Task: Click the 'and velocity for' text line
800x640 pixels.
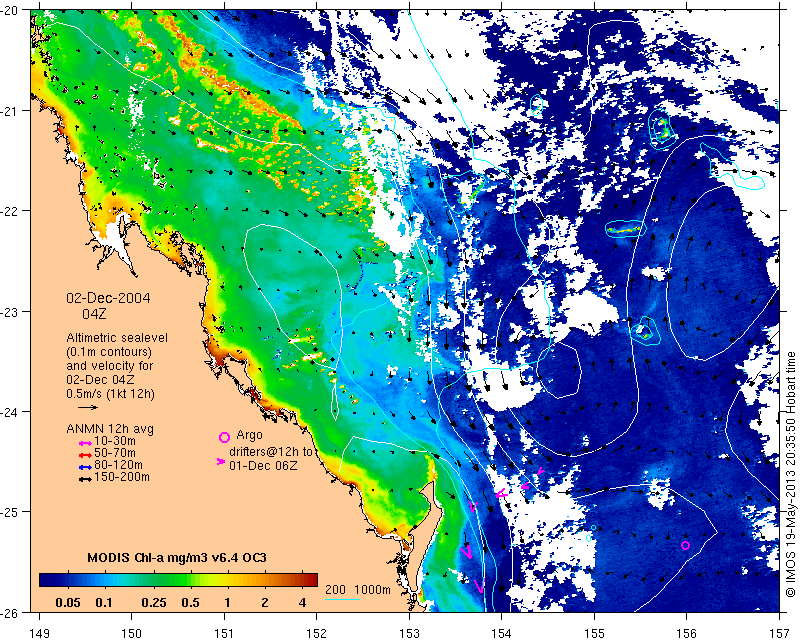Action: click(109, 366)
